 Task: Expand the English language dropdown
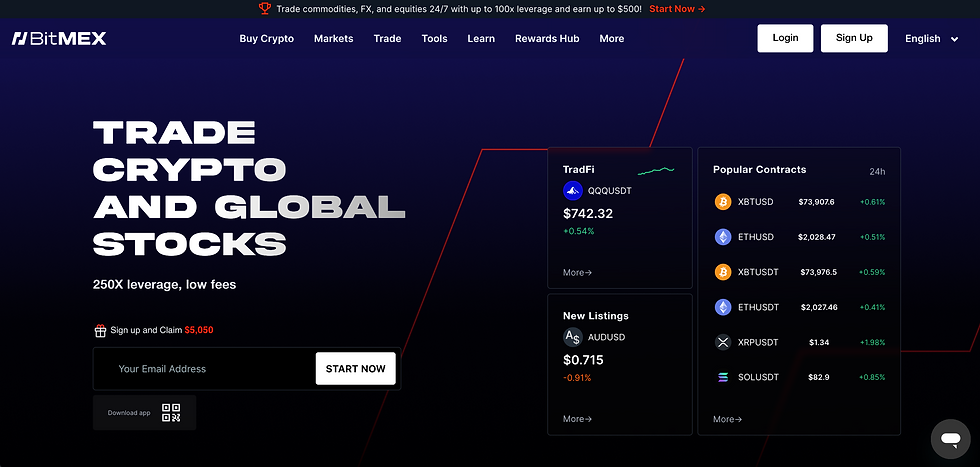click(931, 39)
